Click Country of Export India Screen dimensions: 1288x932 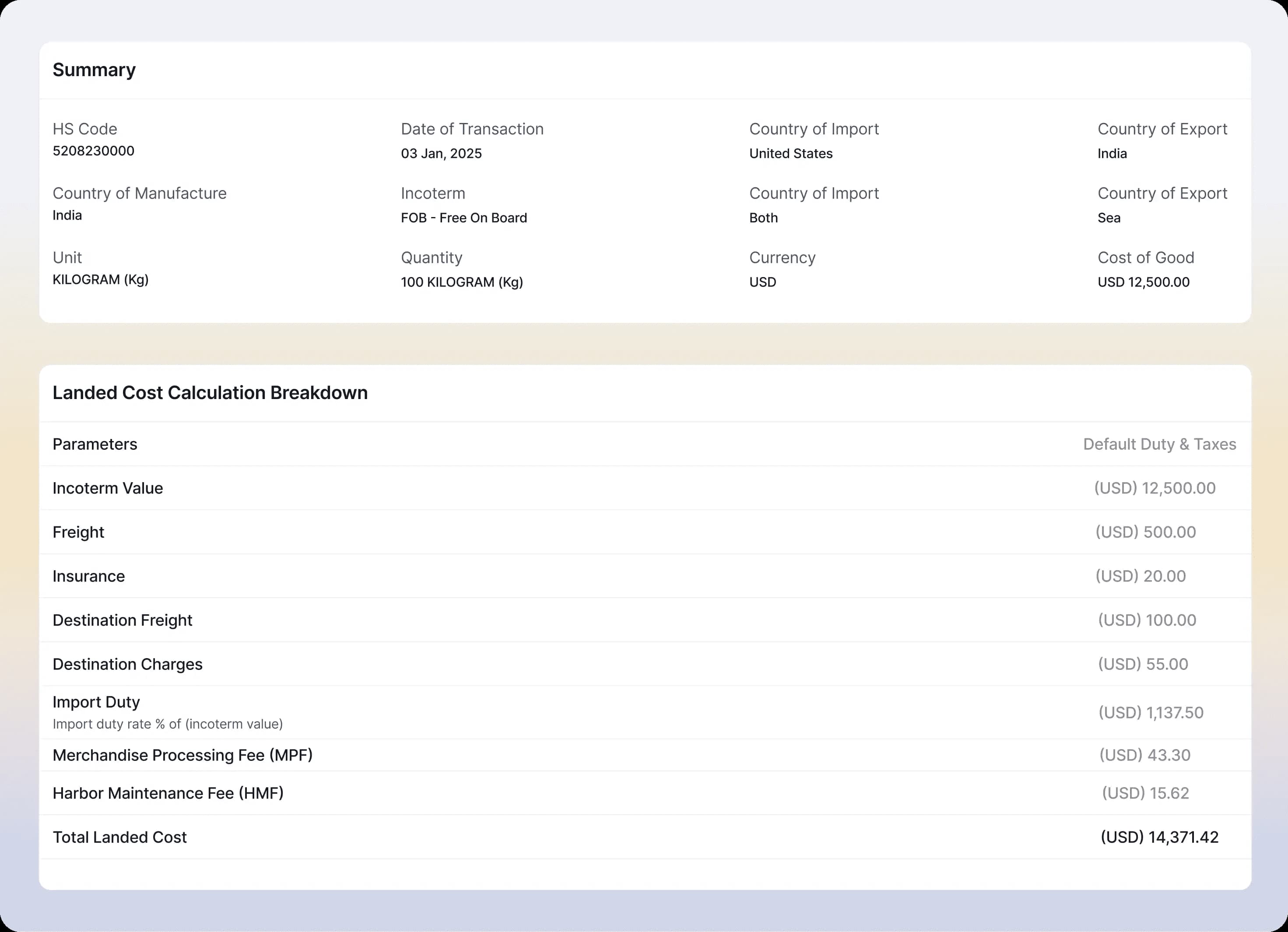(x=1111, y=153)
